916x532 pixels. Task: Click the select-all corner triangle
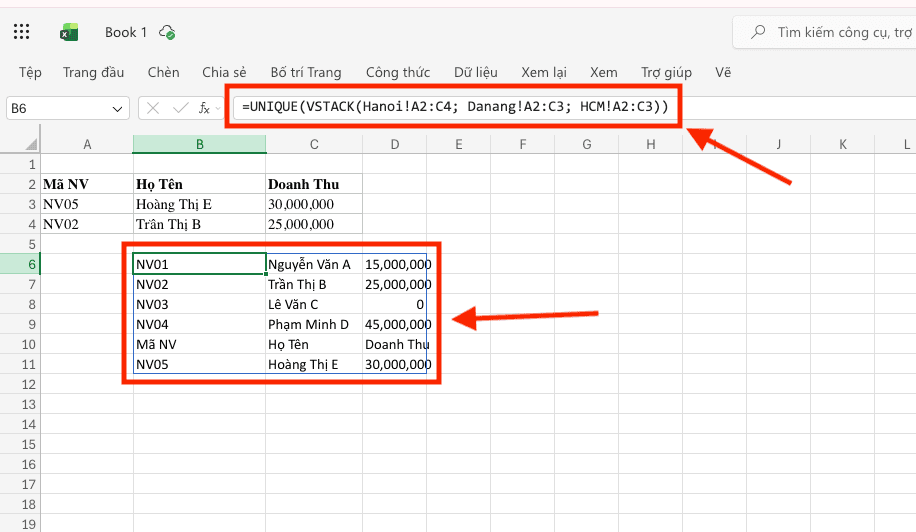coord(31,144)
